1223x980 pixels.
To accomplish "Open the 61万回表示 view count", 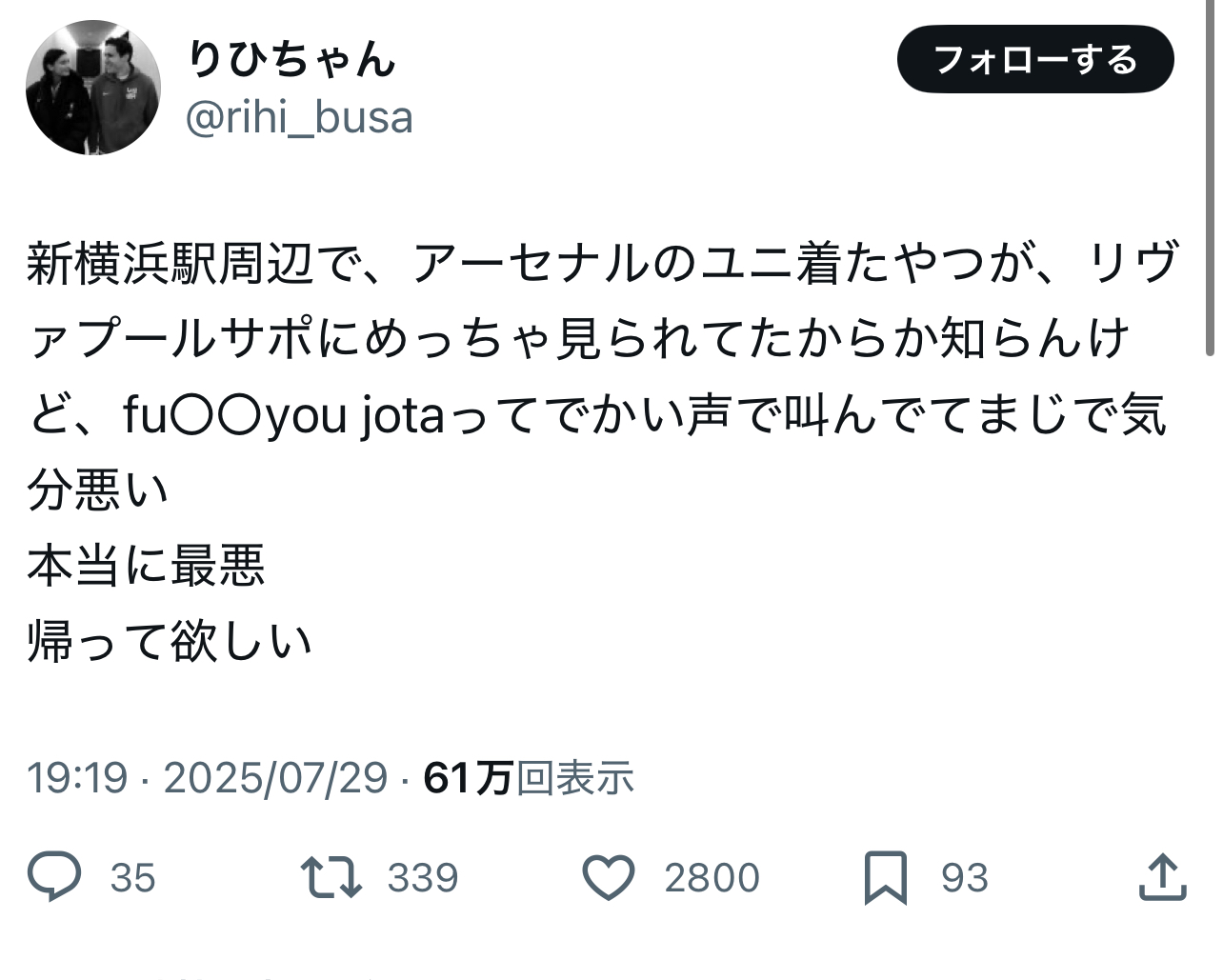I will tap(529, 778).
